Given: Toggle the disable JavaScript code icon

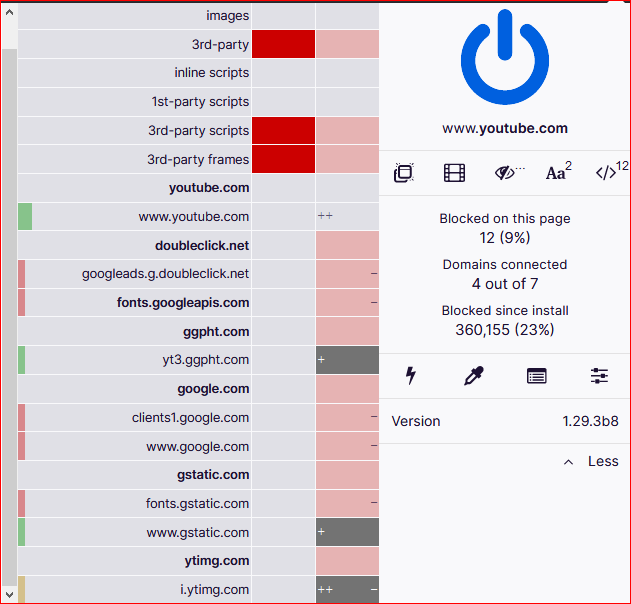Looking at the screenshot, I should [611, 172].
